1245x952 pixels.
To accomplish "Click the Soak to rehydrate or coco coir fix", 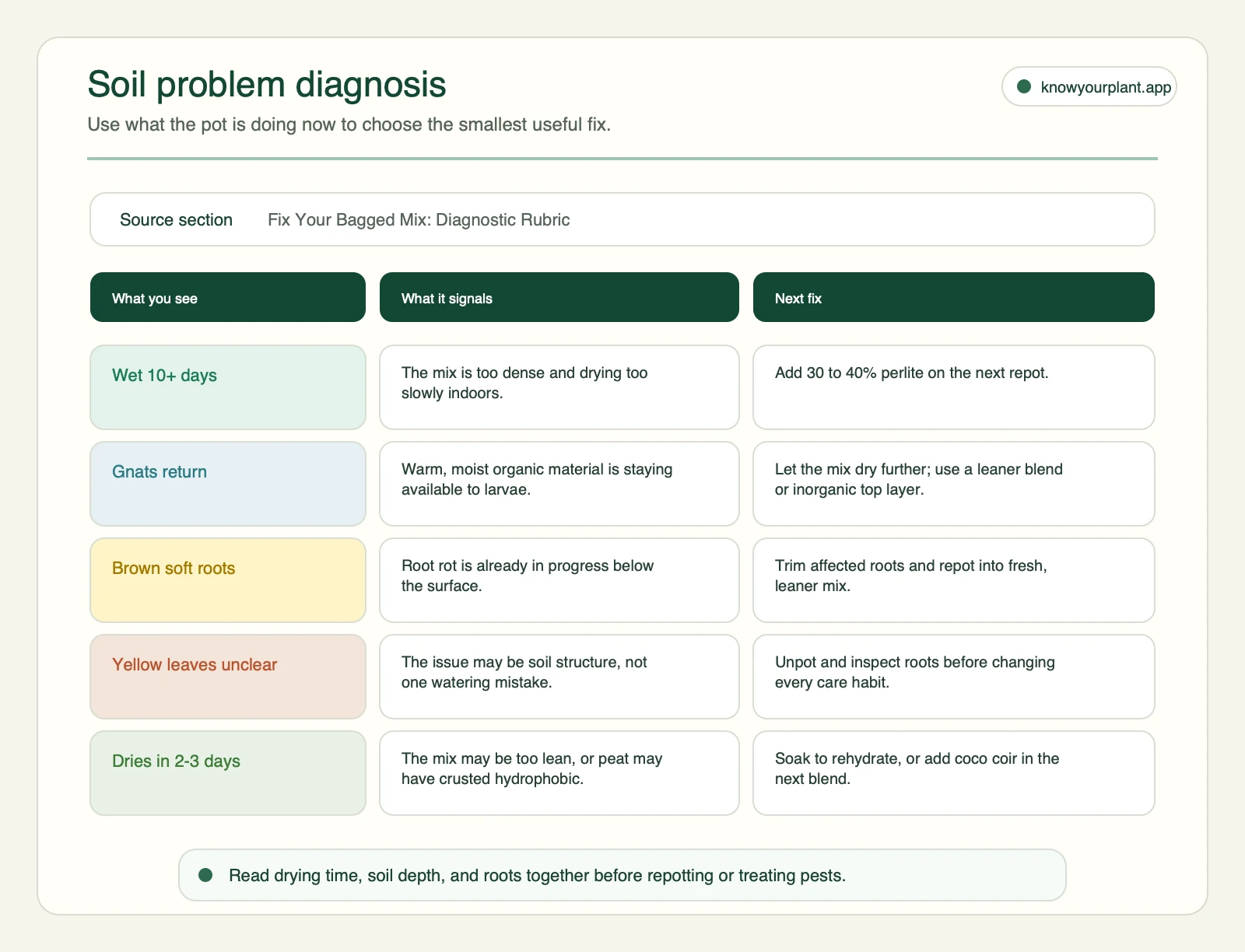I will coord(954,773).
